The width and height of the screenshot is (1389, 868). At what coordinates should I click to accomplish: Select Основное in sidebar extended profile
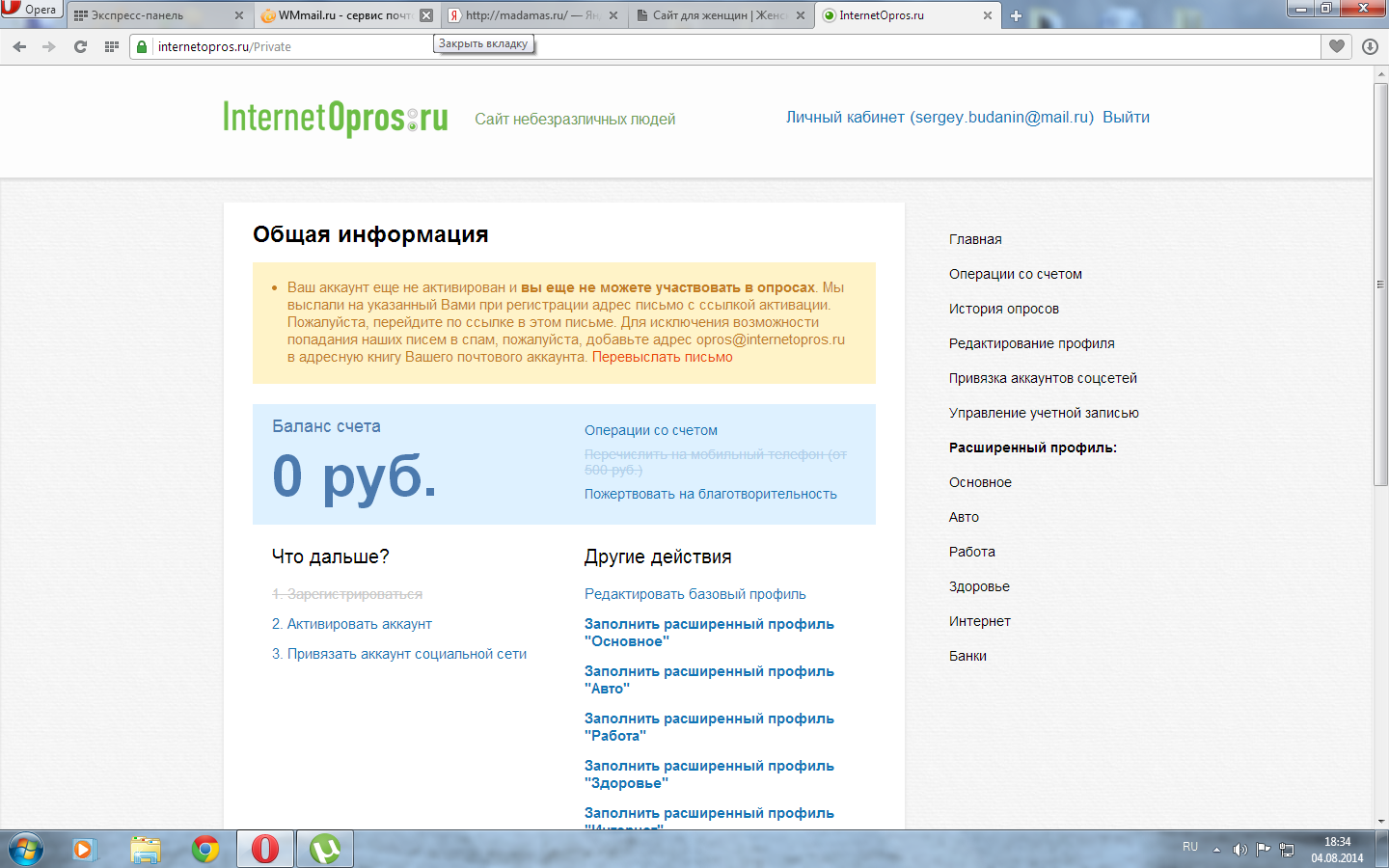(x=980, y=482)
